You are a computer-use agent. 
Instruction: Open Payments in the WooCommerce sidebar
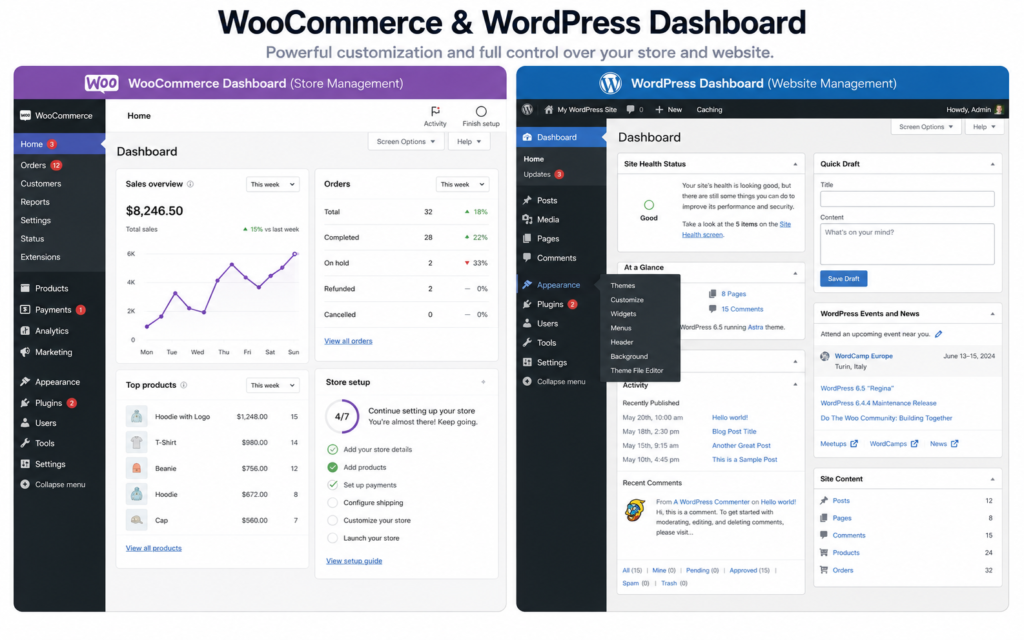coord(53,310)
